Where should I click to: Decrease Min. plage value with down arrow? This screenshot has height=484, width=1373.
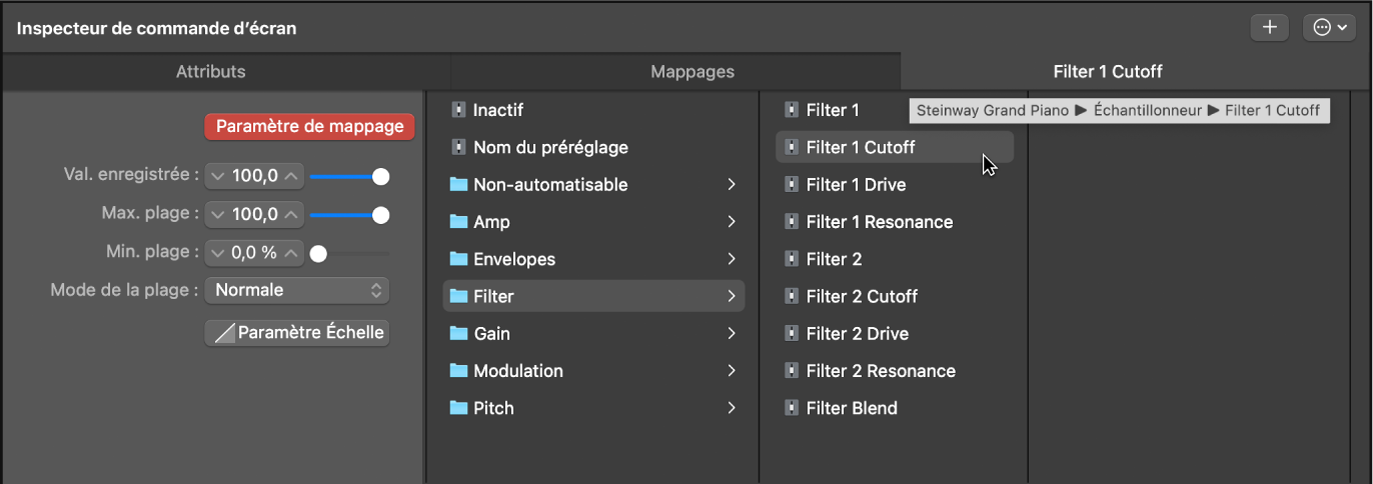click(x=217, y=254)
